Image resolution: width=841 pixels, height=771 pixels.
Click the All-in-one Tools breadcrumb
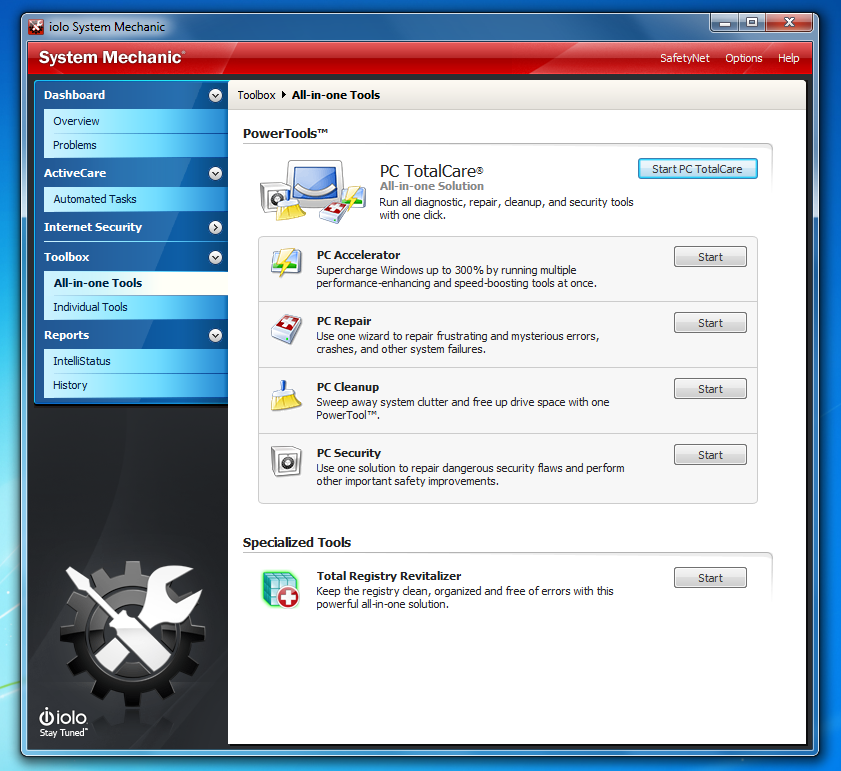[x=336, y=95]
